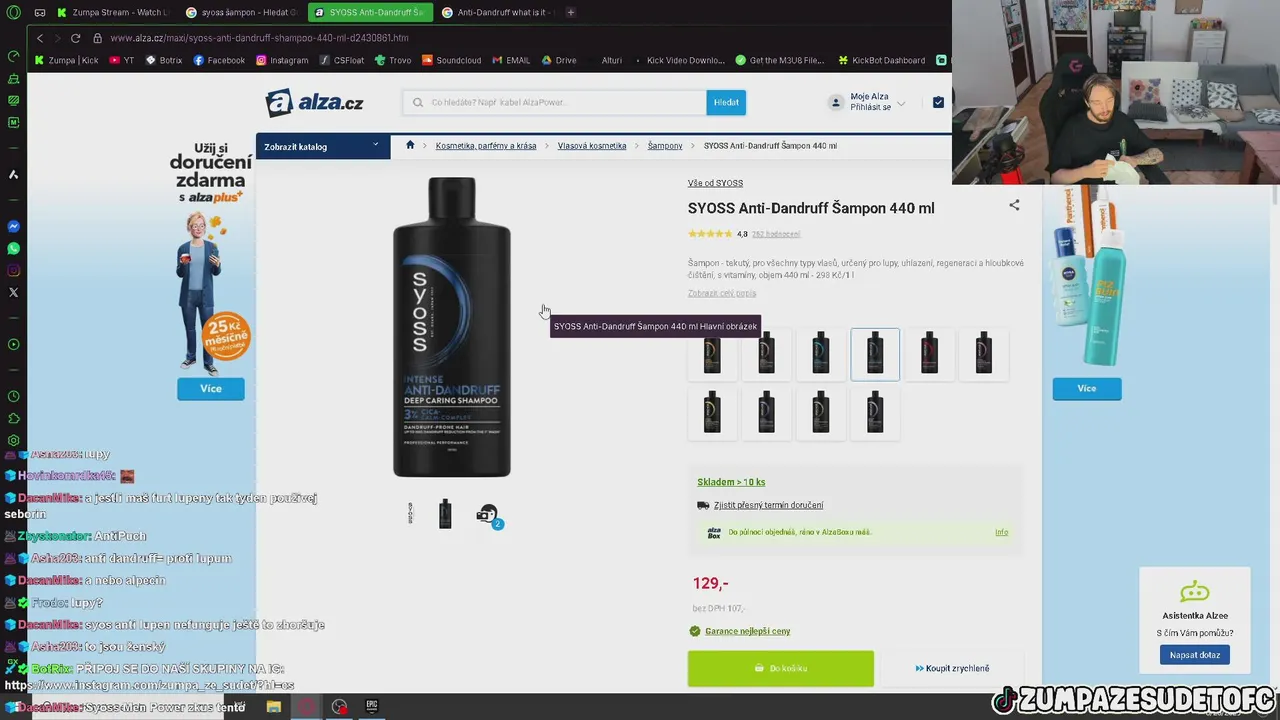Open the Aria sidebar icon
Image resolution: width=1280 pixels, height=720 pixels.
click(x=13, y=174)
